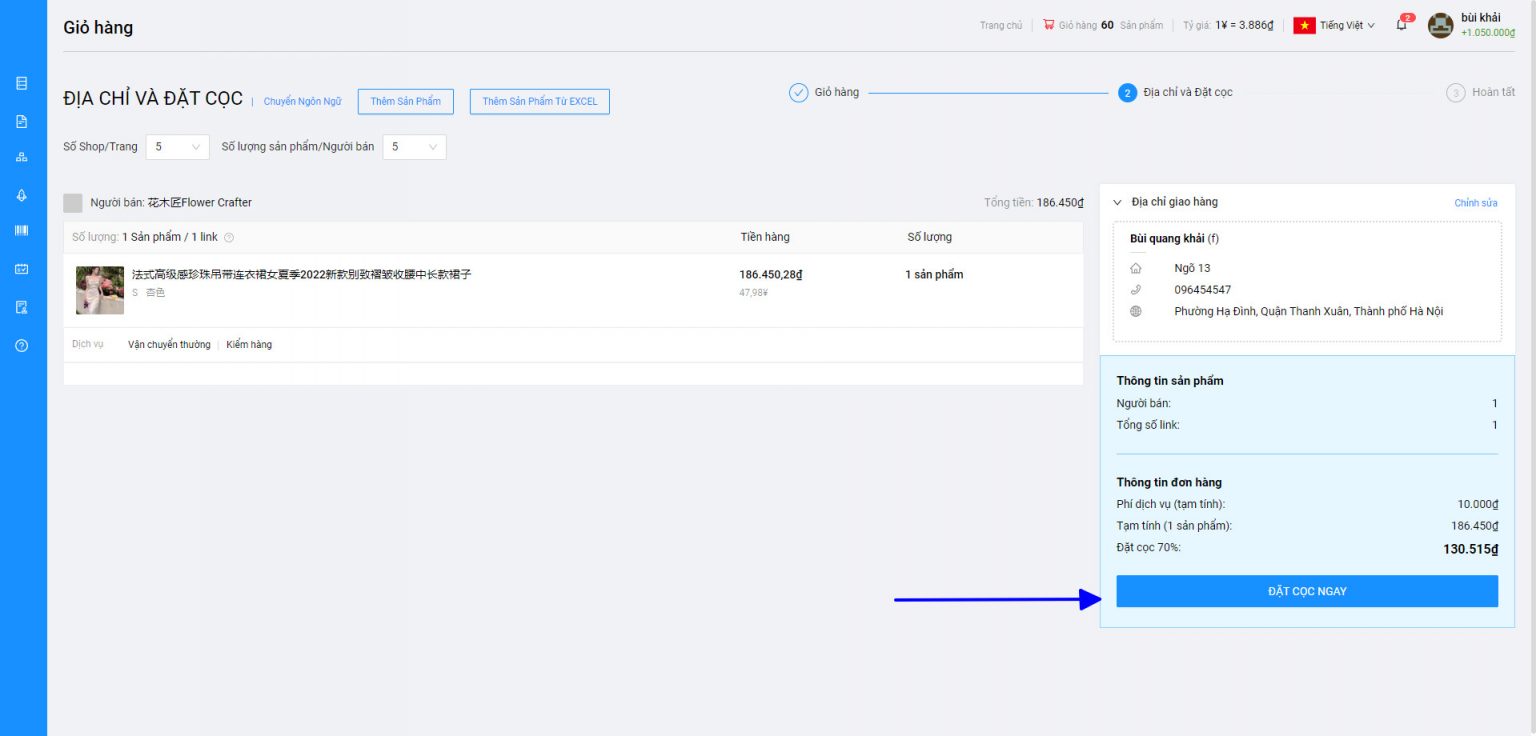Select Kiểm hàng service
This screenshot has width=1536, height=736.
(249, 345)
